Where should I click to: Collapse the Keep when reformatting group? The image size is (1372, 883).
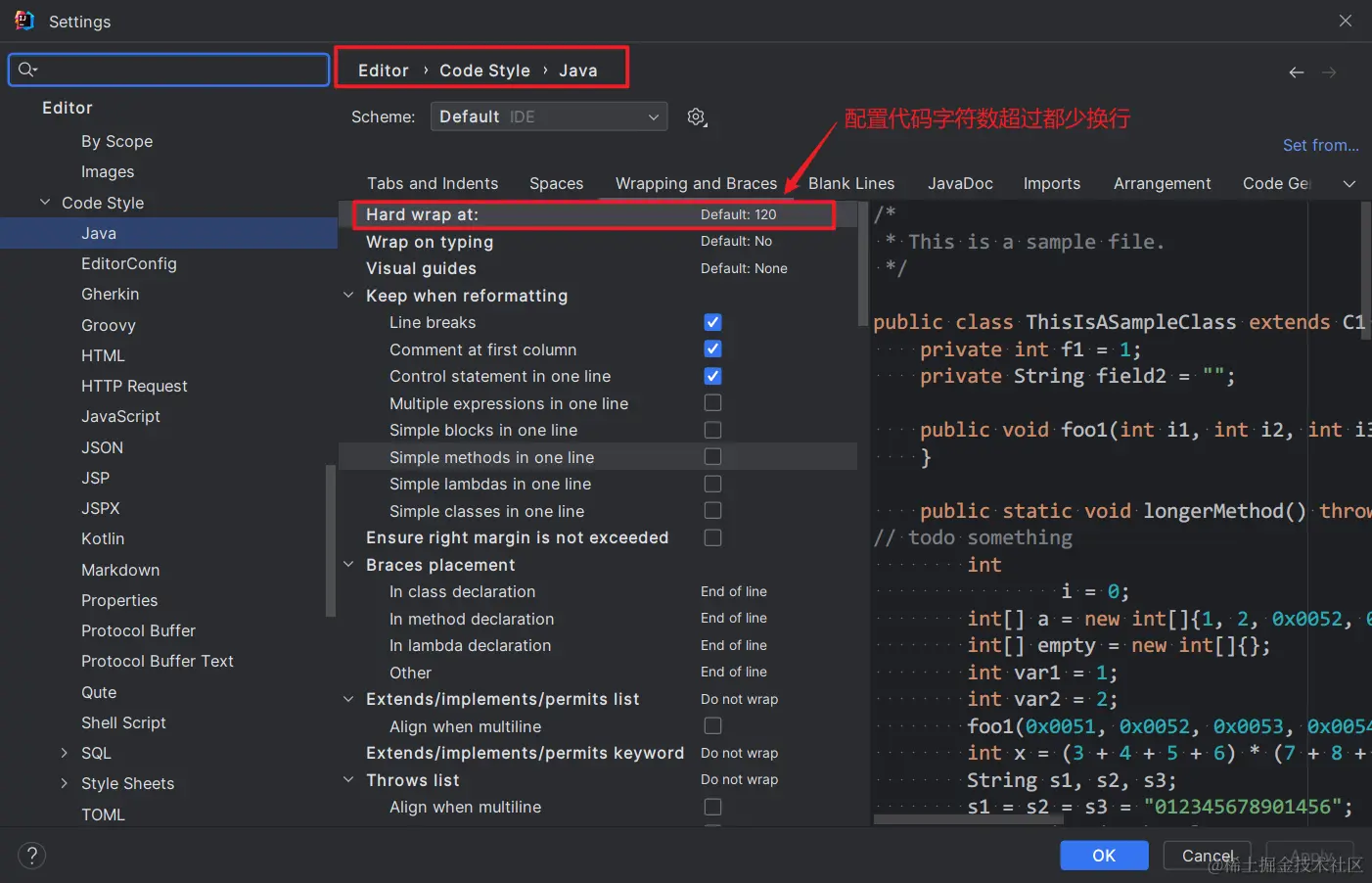pos(348,295)
